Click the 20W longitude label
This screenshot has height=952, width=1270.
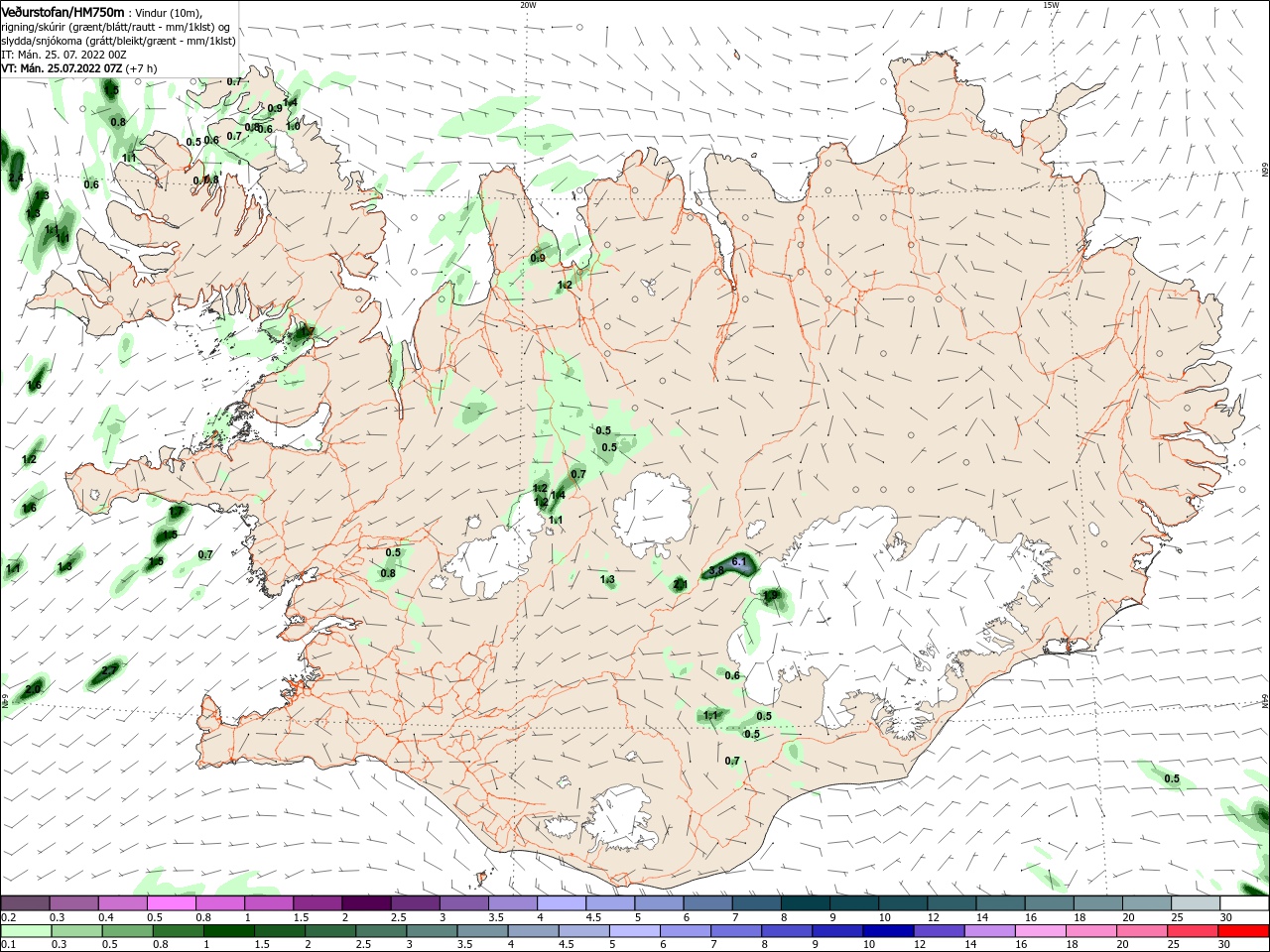[528, 5]
